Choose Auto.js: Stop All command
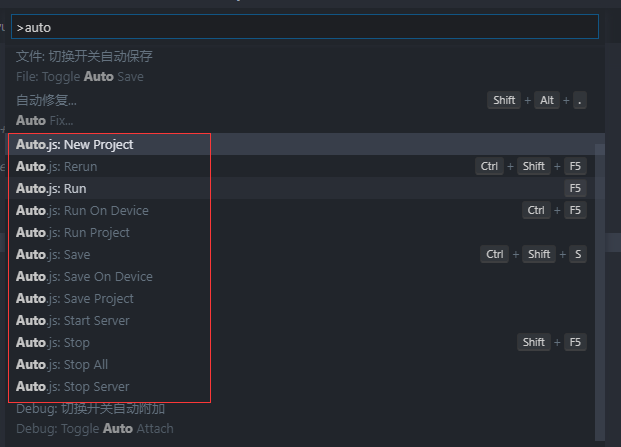Screen dimensions: 621x447 click(x=62, y=365)
